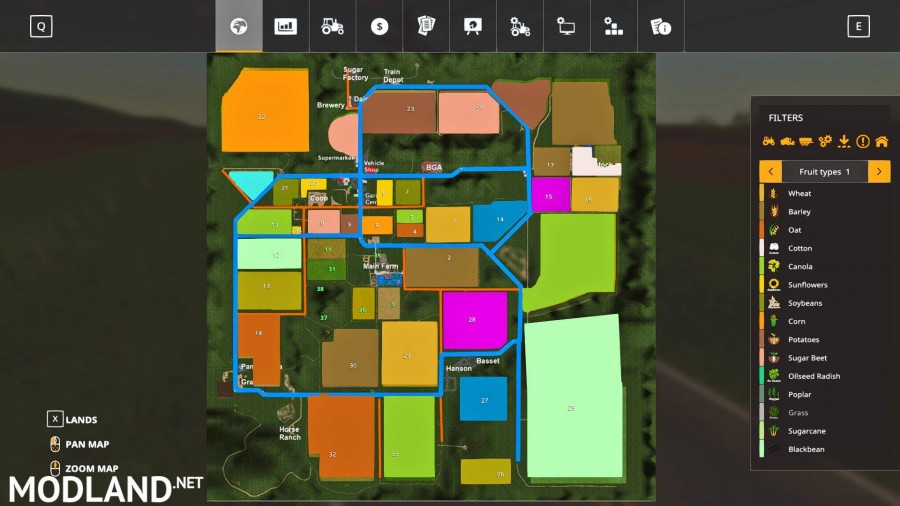Screen dimensions: 900x506
Task: Toggle Cotton fruit type visibility
Action: [x=825, y=248]
